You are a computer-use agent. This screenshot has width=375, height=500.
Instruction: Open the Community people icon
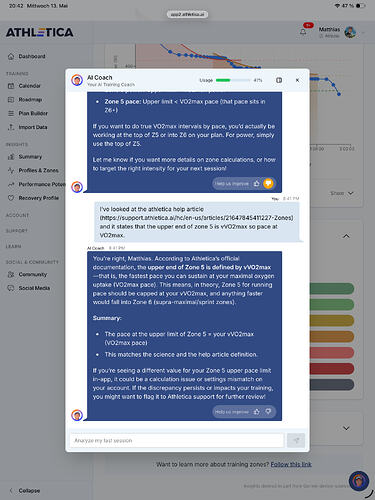pos(11,274)
